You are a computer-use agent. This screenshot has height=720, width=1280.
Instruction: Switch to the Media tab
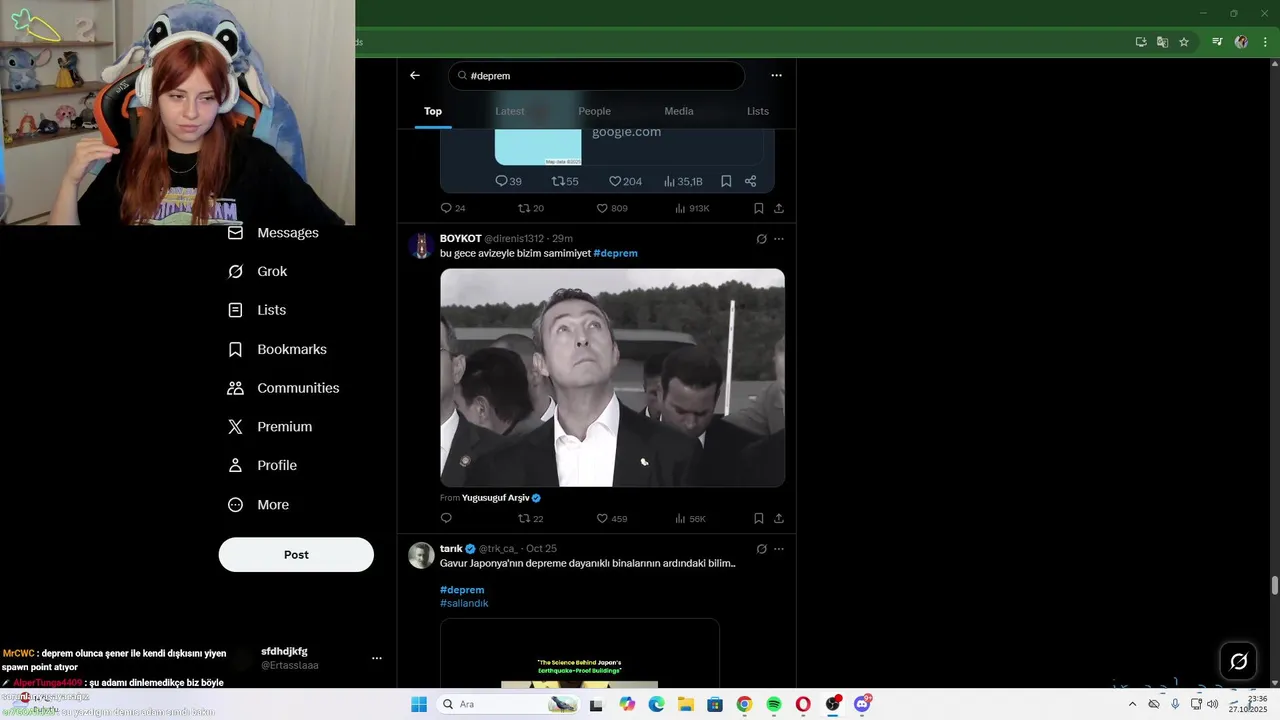pyautogui.click(x=679, y=111)
